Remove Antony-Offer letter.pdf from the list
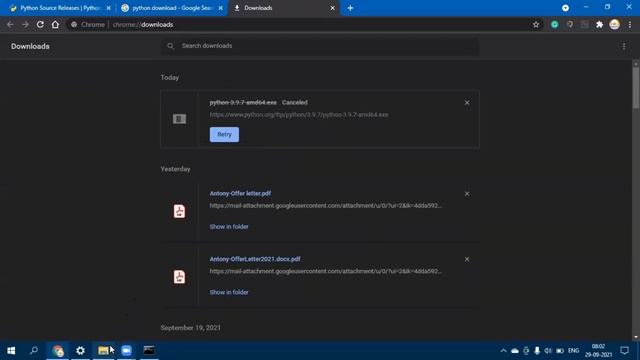Viewport: 640px width, 360px height. point(467,194)
